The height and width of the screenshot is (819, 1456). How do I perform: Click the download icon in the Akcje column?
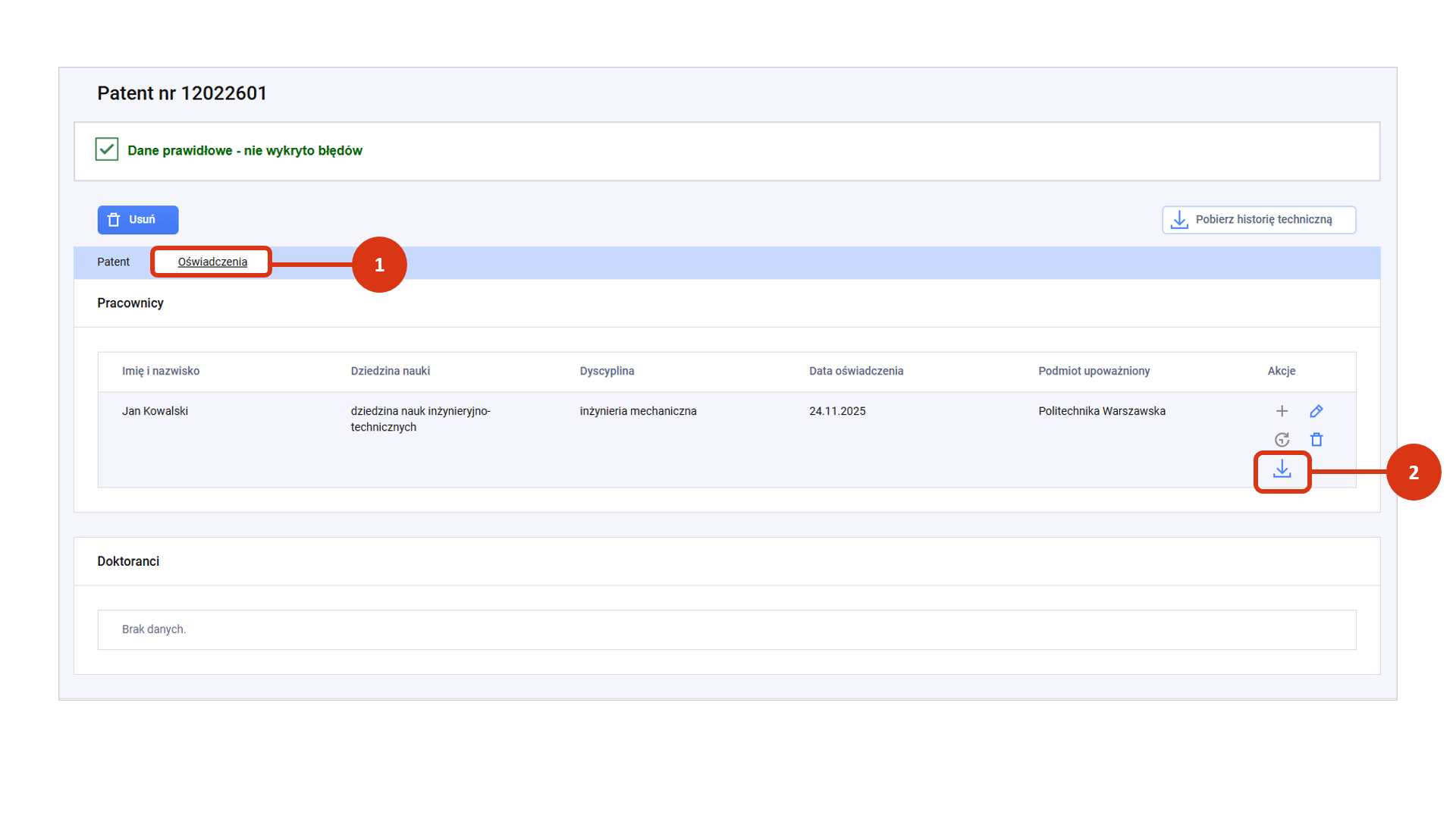[1282, 470]
